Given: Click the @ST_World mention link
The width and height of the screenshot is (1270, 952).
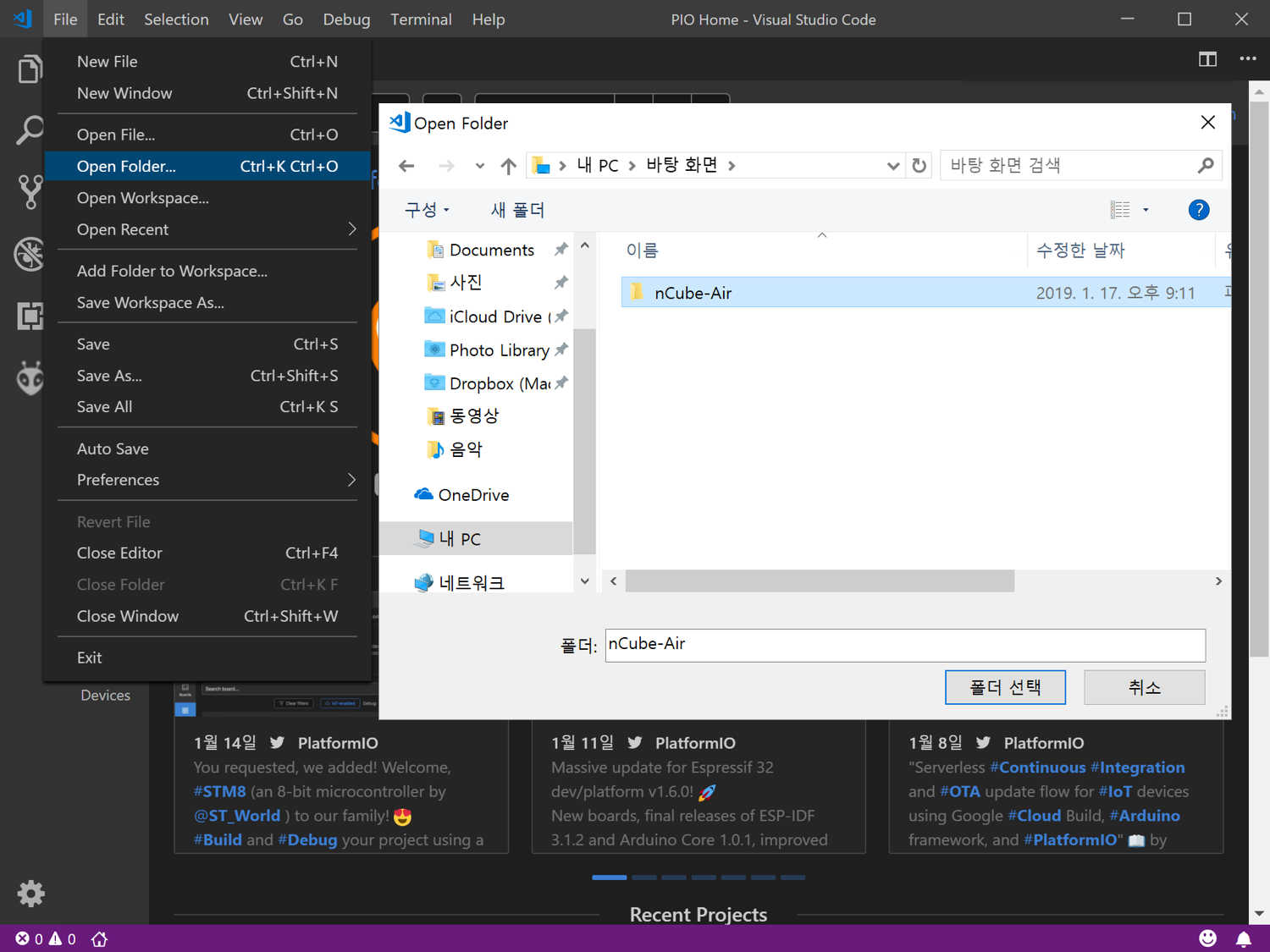Looking at the screenshot, I should [236, 816].
